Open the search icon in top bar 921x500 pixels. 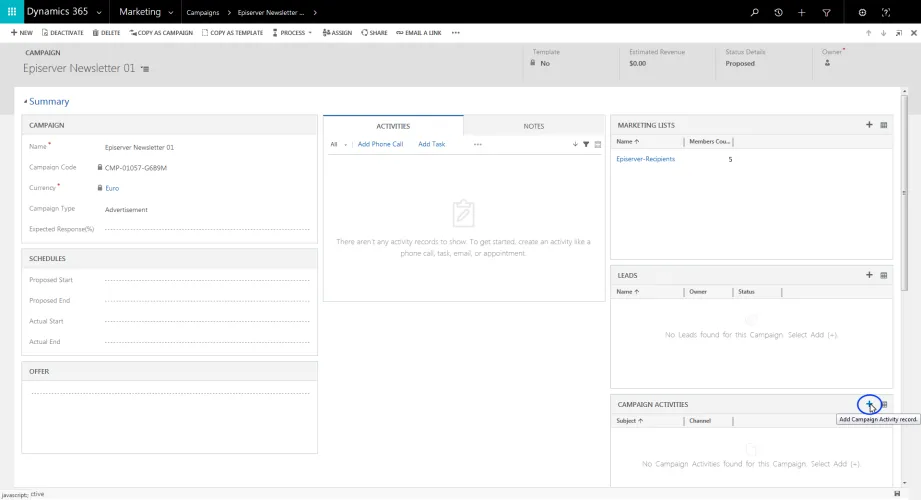point(755,12)
